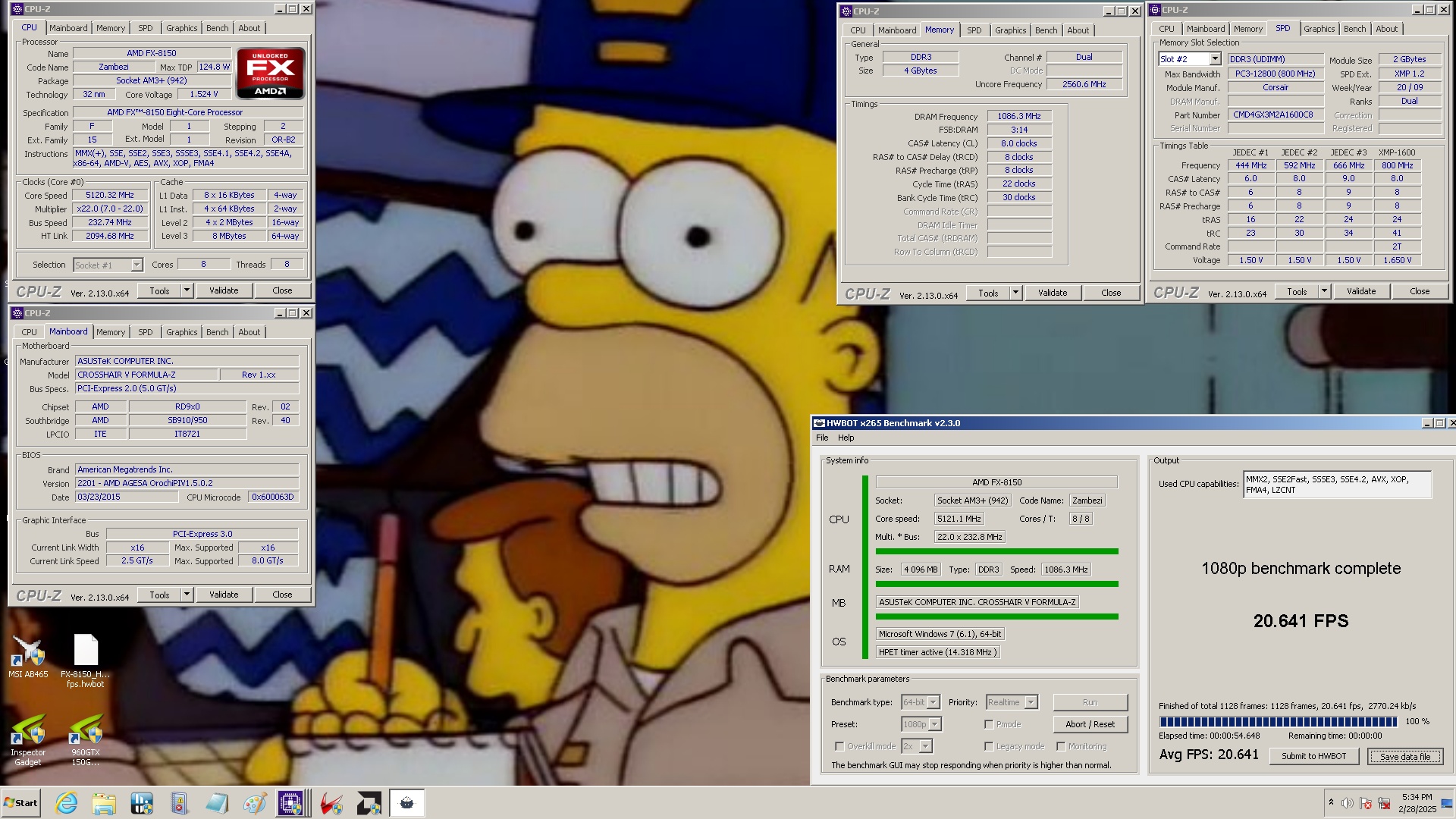Viewport: 1456px width, 819px height.
Task: Open the Slot #2 memory slot dropdown
Action: pyautogui.click(x=1190, y=59)
